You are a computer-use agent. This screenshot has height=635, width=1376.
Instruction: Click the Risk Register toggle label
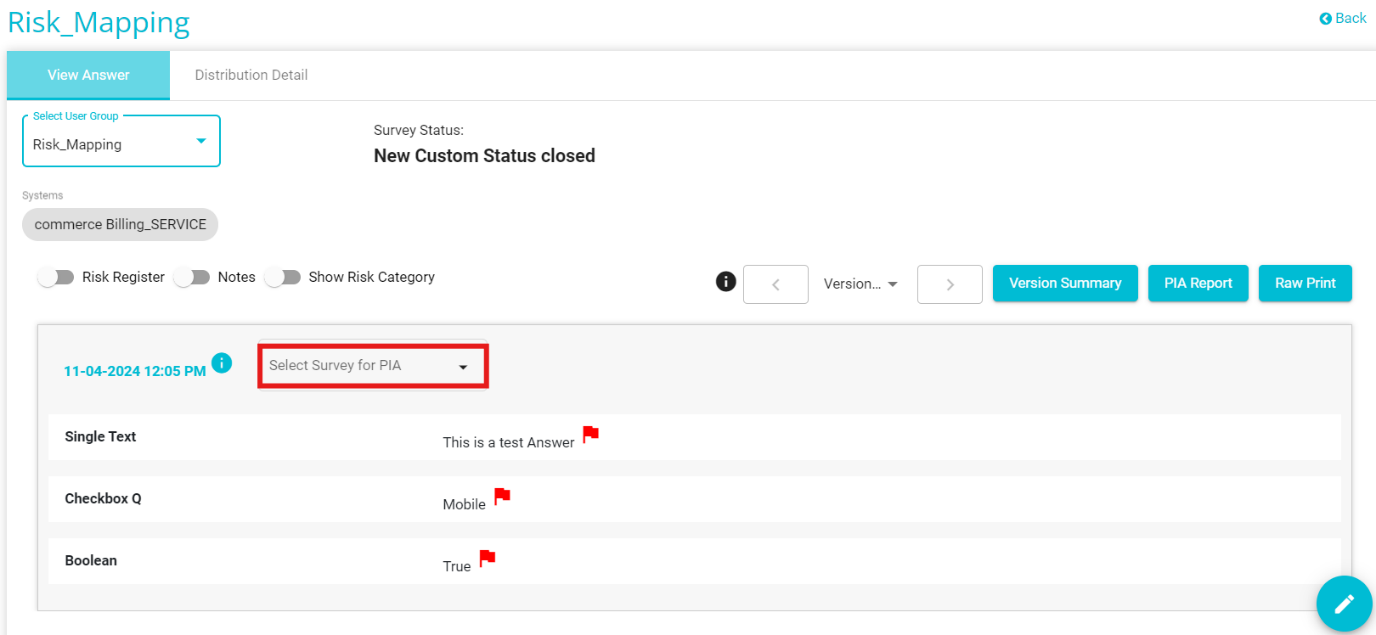[124, 277]
